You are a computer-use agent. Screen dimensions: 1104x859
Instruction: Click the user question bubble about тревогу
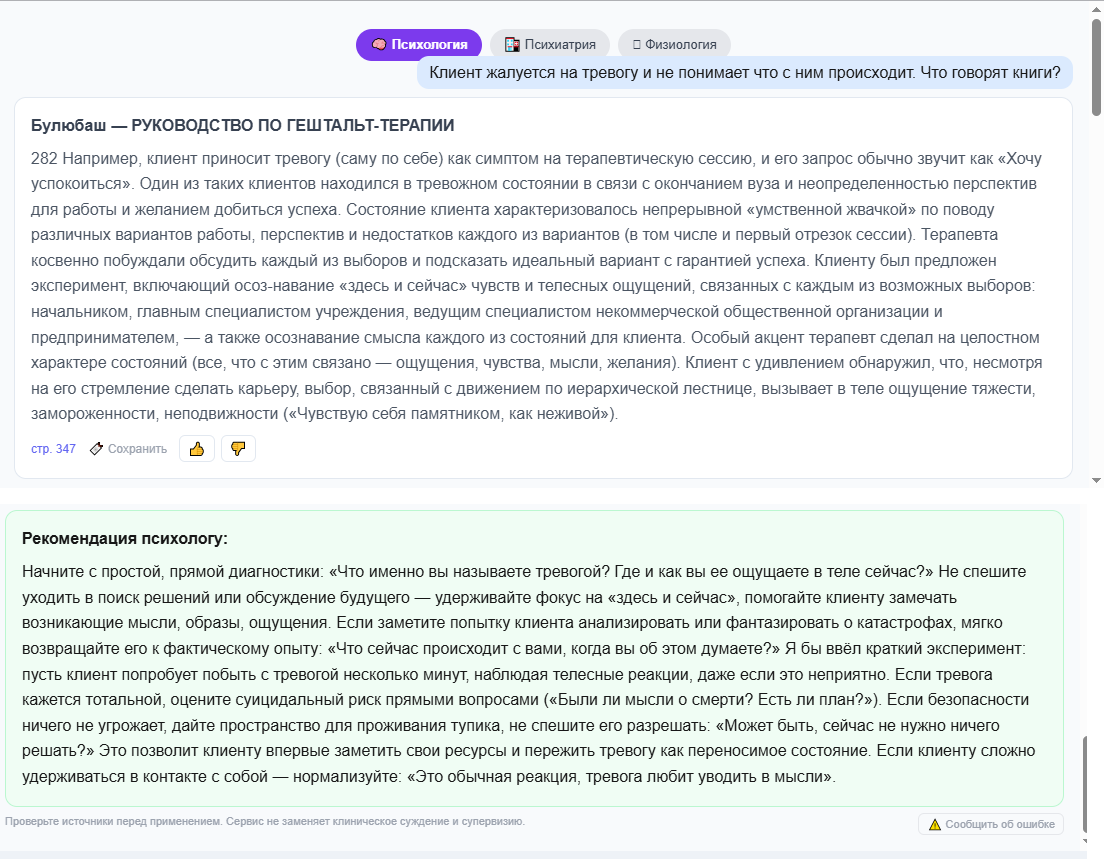pyautogui.click(x=744, y=73)
